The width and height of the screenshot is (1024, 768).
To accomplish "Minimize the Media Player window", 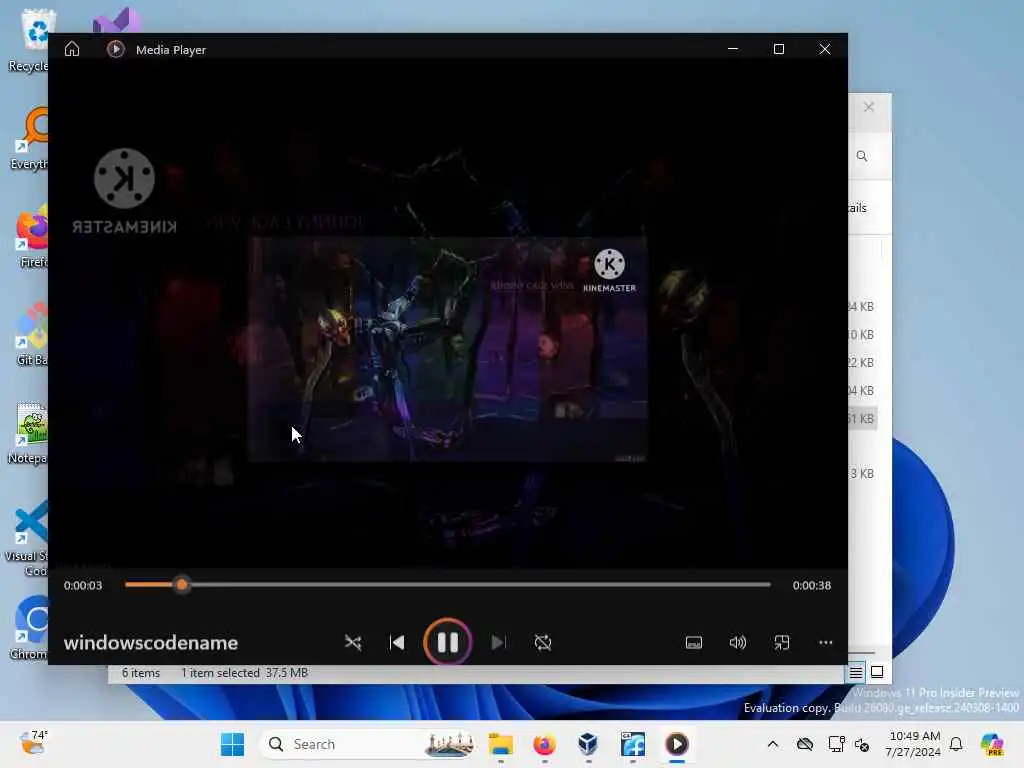I will [x=733, y=49].
